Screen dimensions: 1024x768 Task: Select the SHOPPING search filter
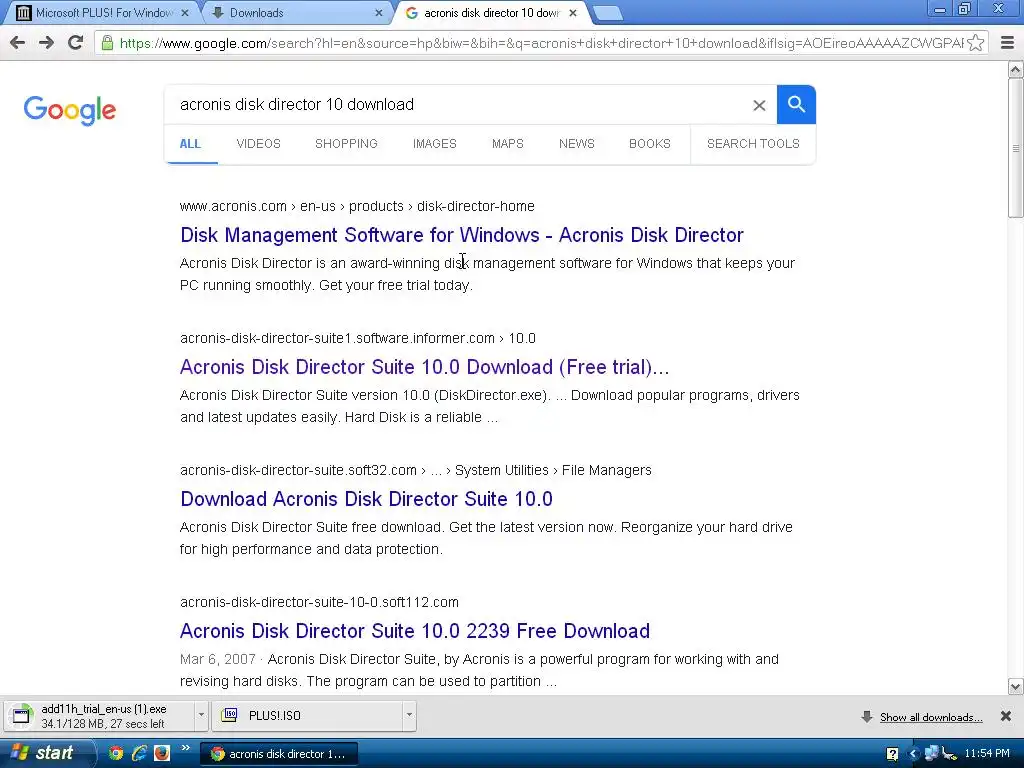(x=346, y=144)
